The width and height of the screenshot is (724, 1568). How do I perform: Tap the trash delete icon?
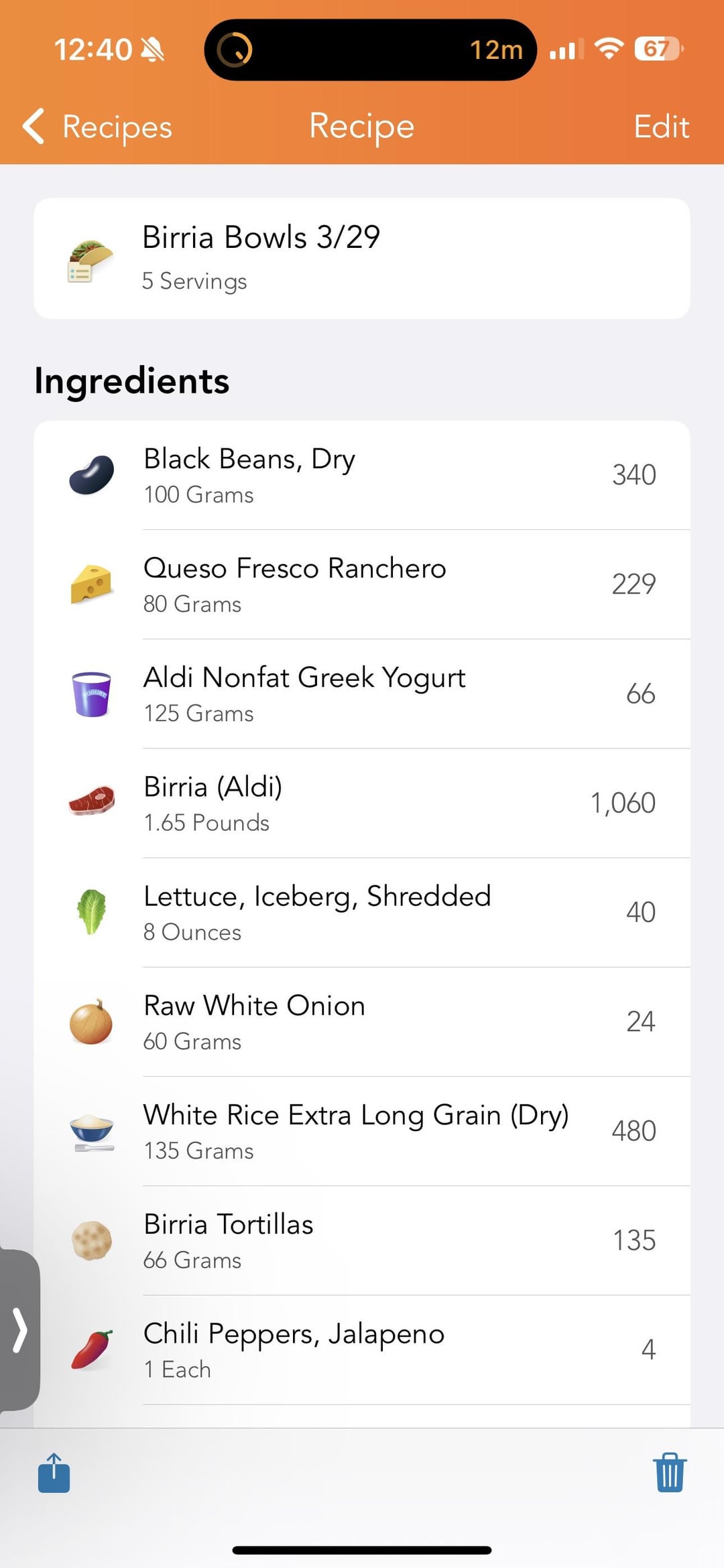669,1473
